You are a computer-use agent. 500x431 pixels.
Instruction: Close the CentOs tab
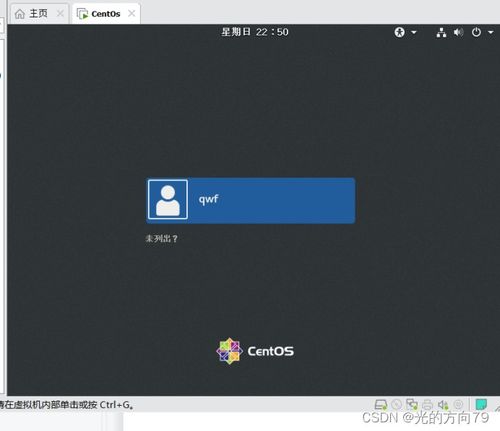pyautogui.click(x=132, y=13)
